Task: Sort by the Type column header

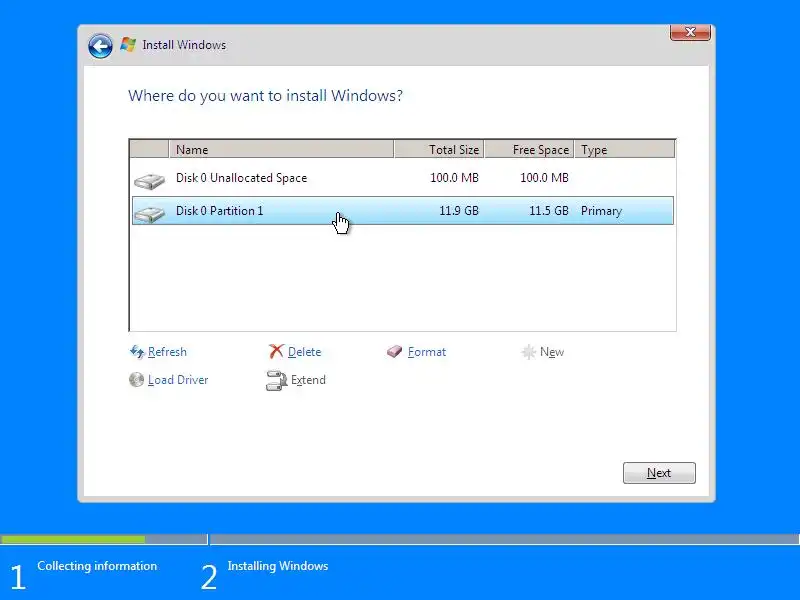Action: point(624,149)
